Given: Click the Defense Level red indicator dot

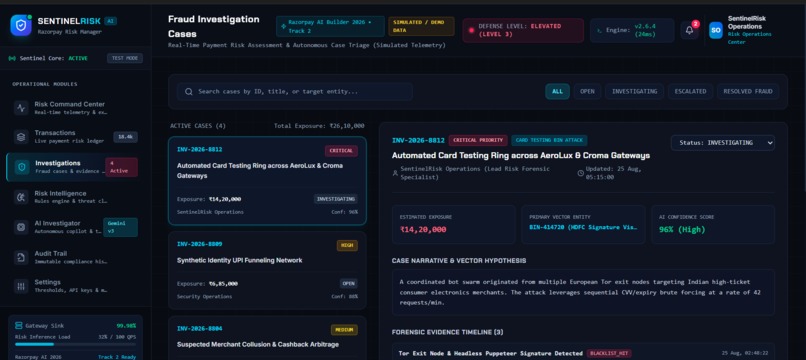Looking at the screenshot, I should pos(471,30).
